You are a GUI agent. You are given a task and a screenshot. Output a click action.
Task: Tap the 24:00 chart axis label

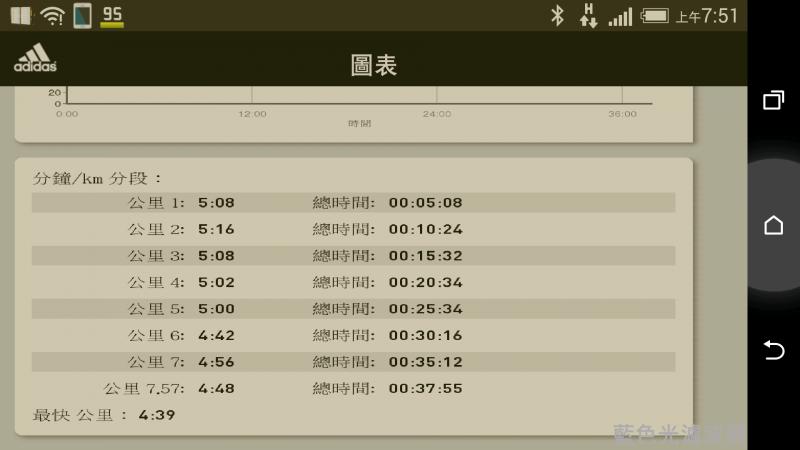pos(437,114)
